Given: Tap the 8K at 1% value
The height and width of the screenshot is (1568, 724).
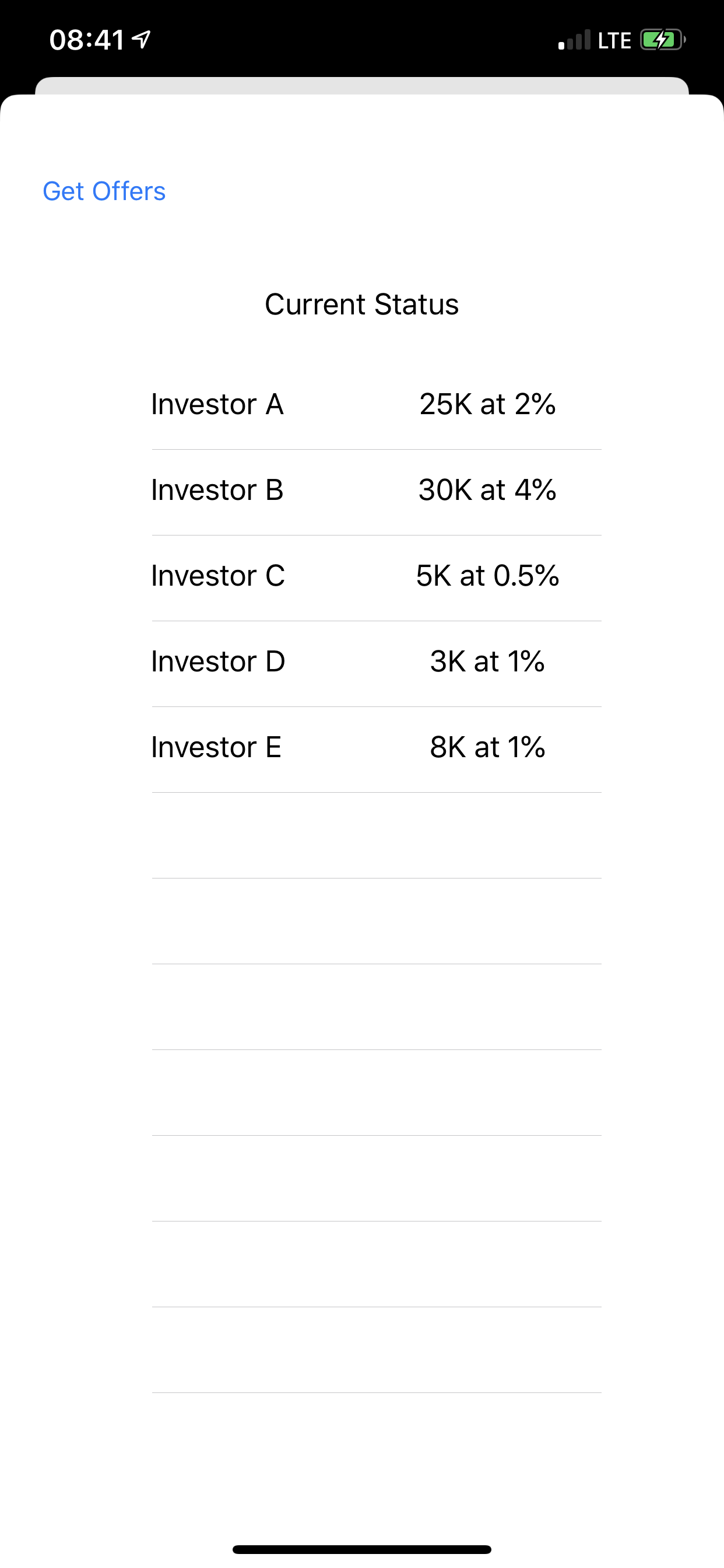Looking at the screenshot, I should [487, 747].
